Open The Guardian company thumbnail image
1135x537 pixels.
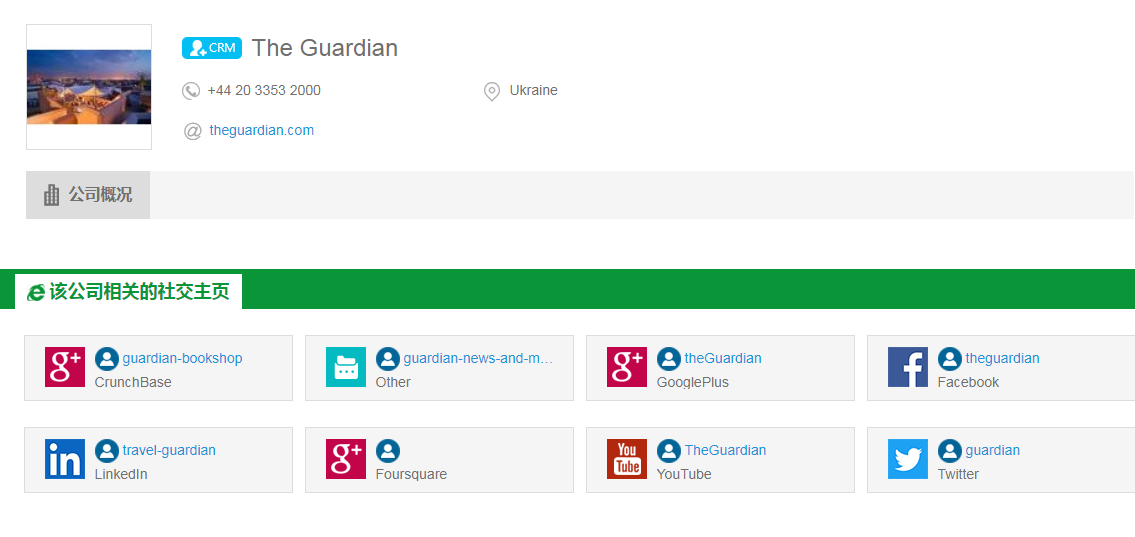89,87
